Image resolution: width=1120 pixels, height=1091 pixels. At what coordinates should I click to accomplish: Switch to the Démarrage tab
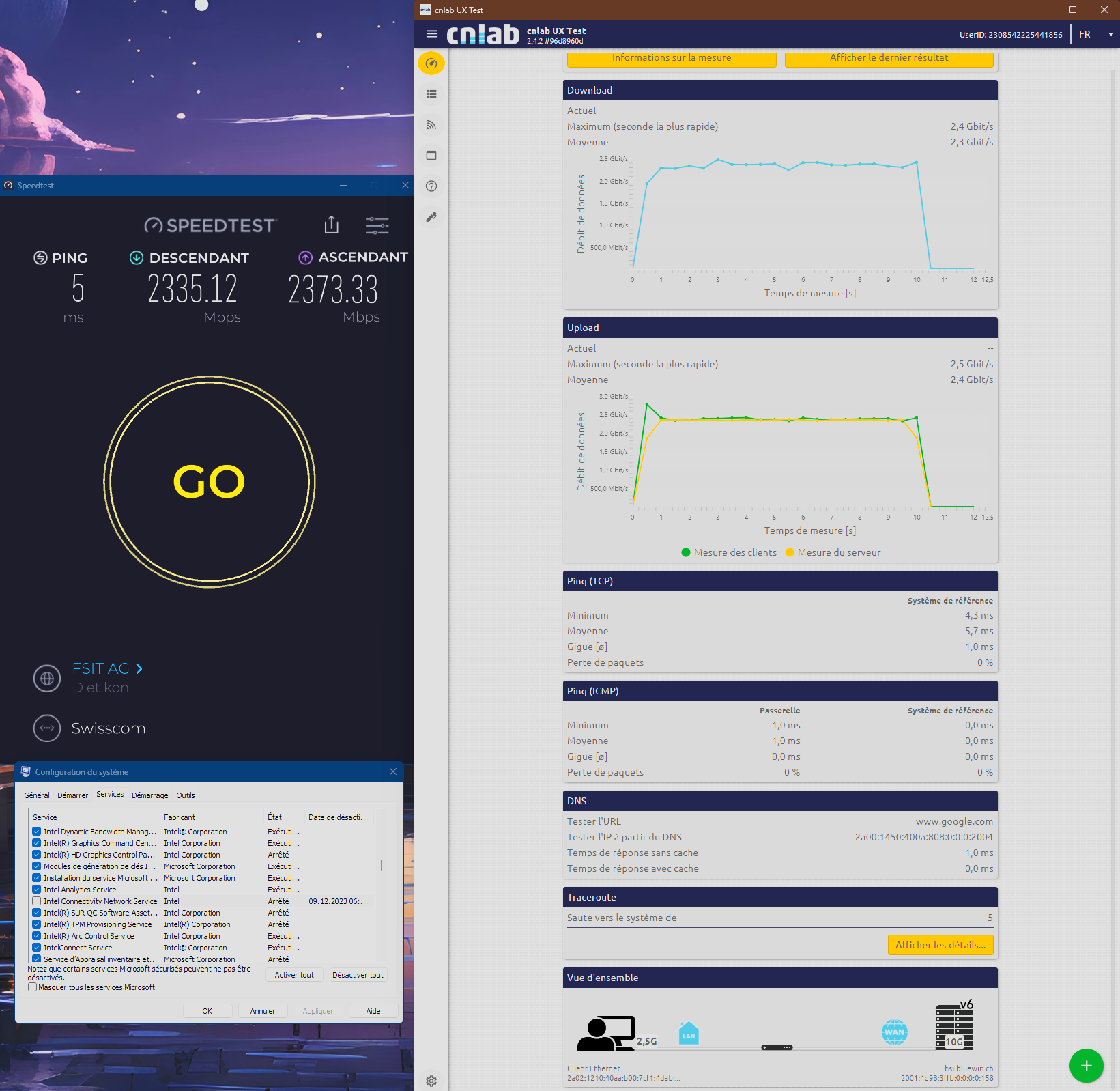pyautogui.click(x=149, y=795)
